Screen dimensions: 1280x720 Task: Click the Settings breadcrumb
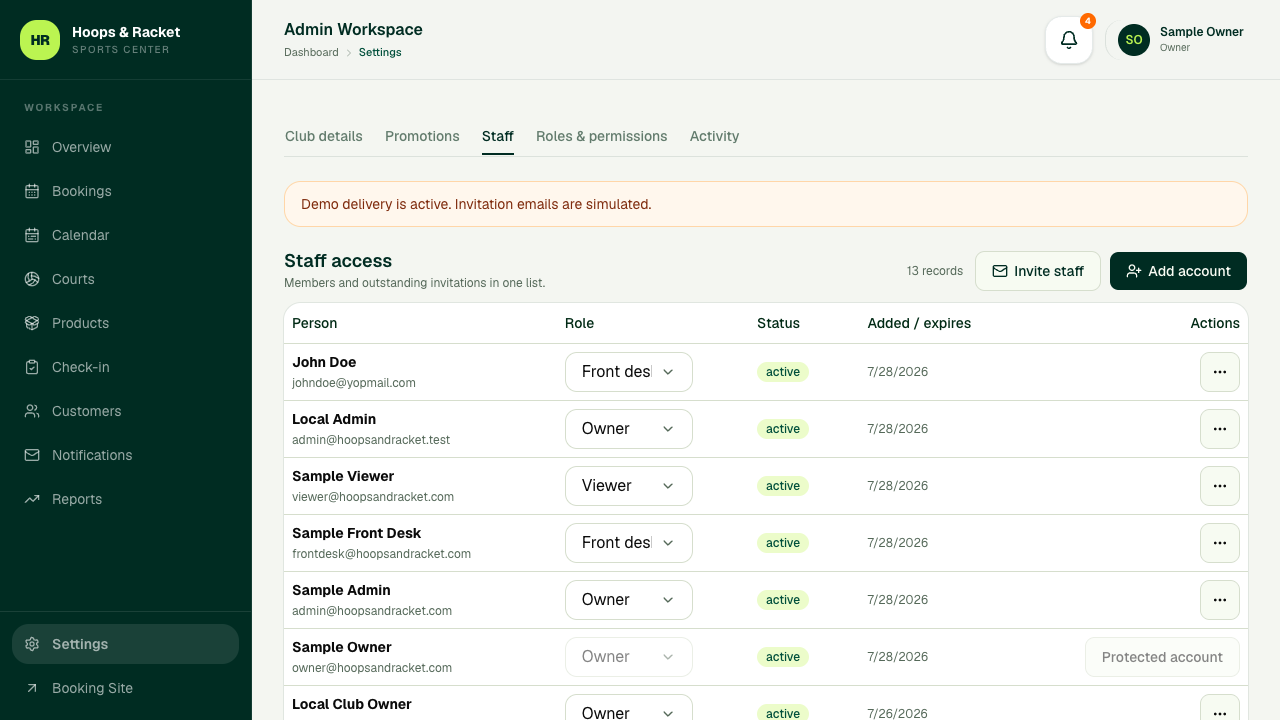click(380, 52)
